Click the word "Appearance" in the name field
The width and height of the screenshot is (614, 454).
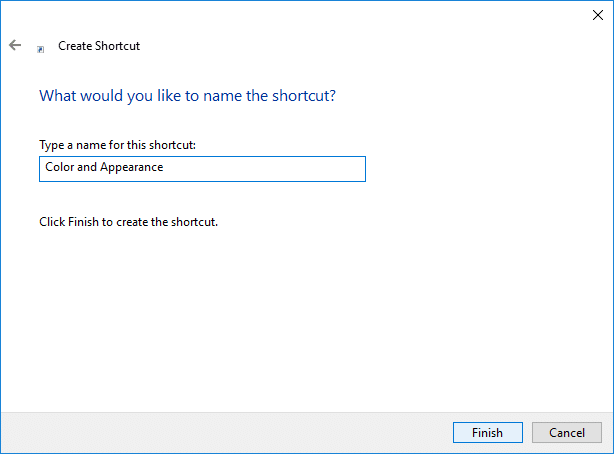click(x=132, y=168)
